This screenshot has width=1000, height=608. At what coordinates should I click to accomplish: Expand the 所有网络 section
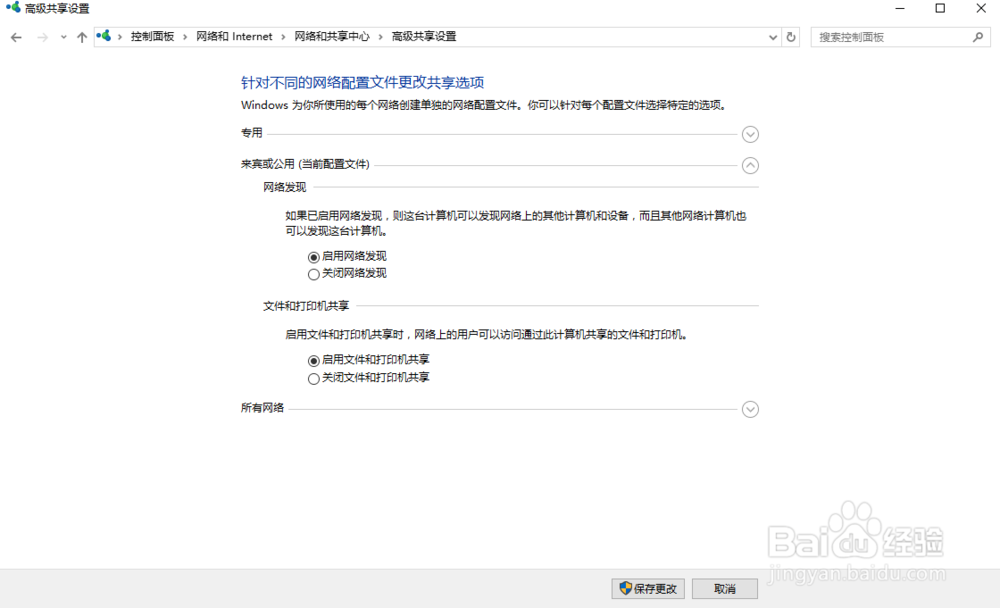point(750,409)
